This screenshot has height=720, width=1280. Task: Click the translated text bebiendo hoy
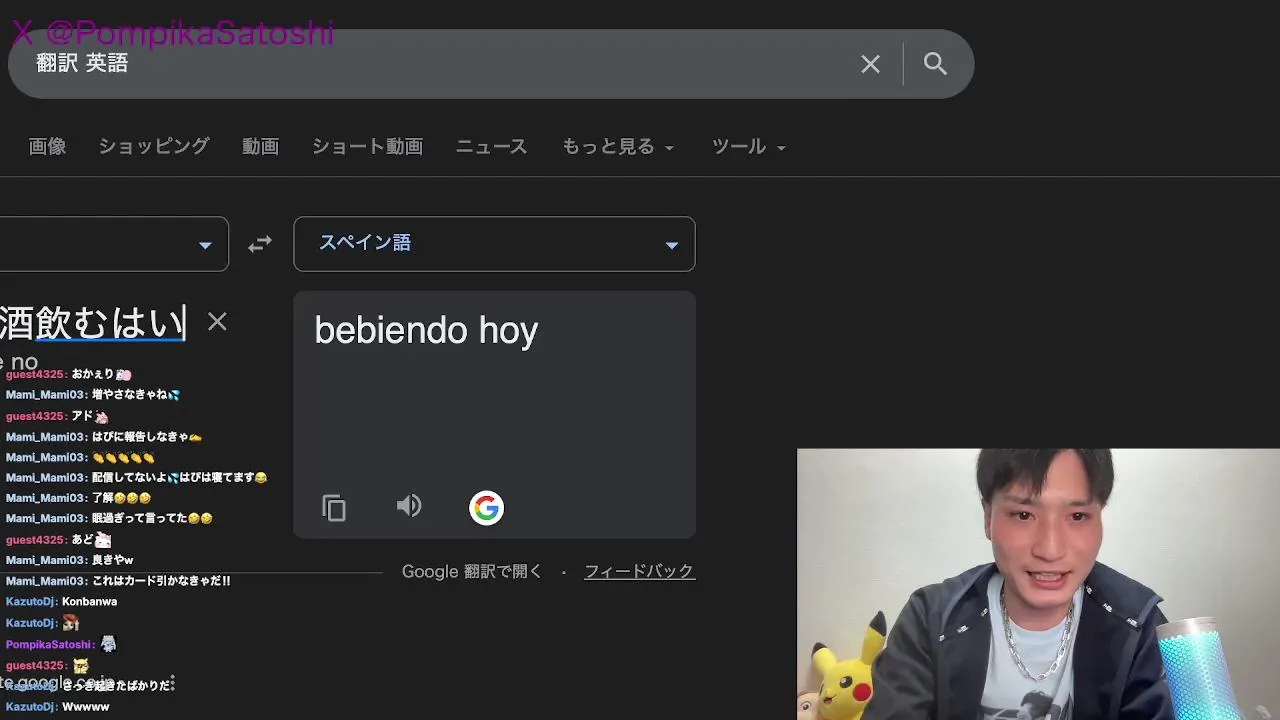(426, 330)
